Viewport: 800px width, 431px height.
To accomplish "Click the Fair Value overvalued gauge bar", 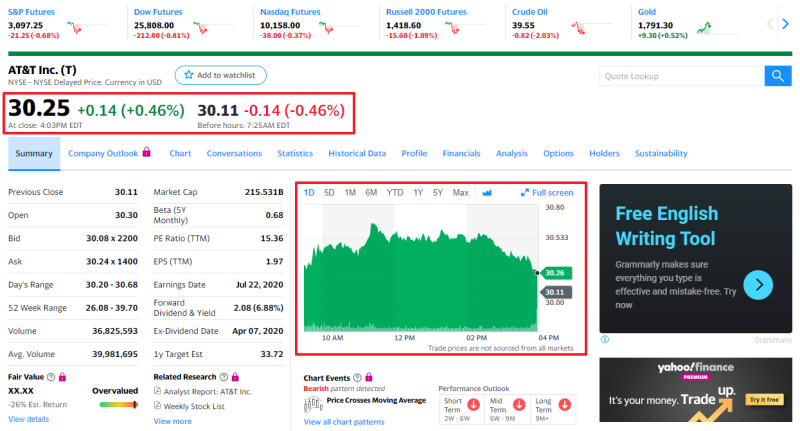I will [119, 404].
